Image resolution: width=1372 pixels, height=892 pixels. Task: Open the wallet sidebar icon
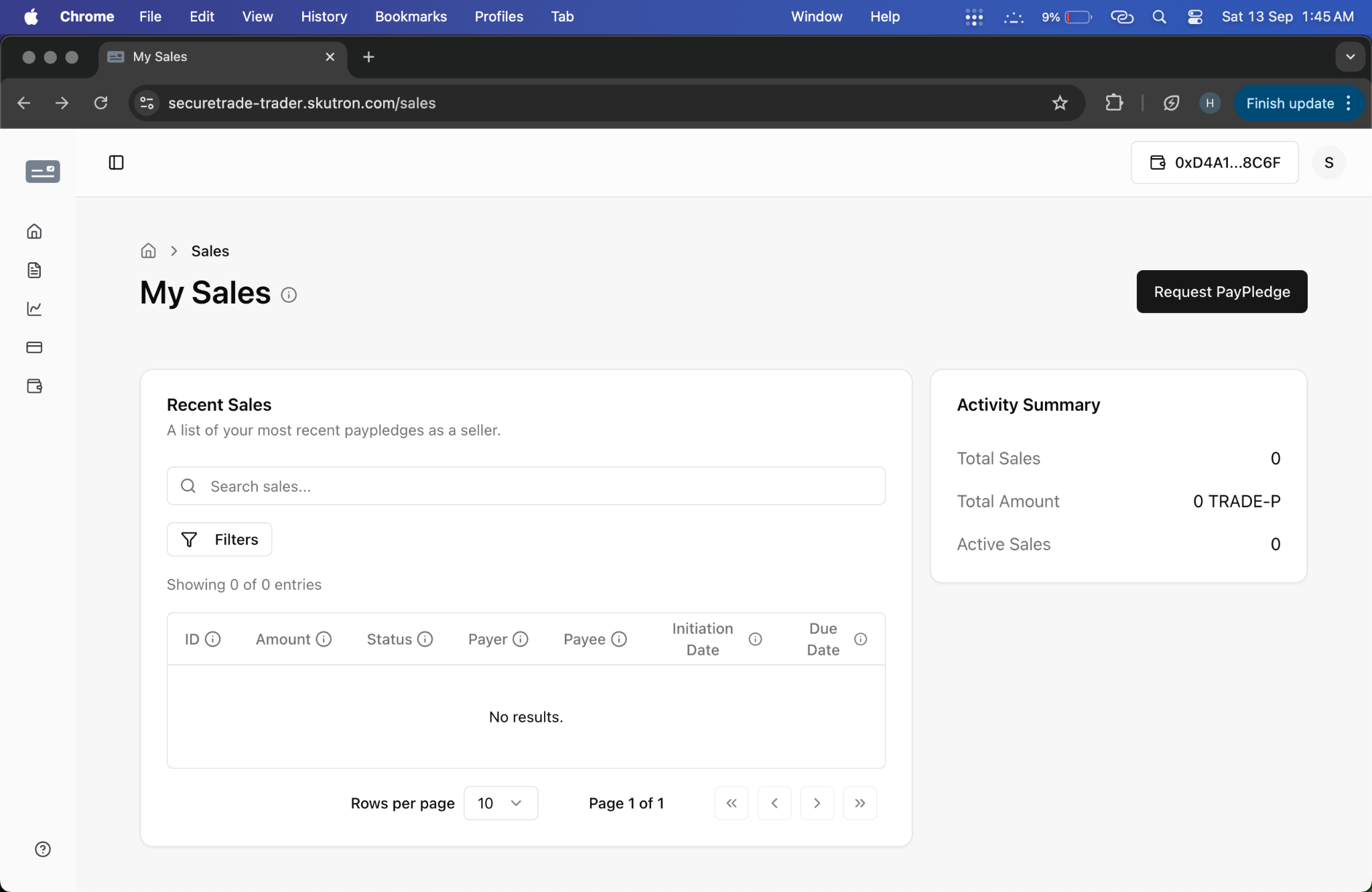click(34, 386)
